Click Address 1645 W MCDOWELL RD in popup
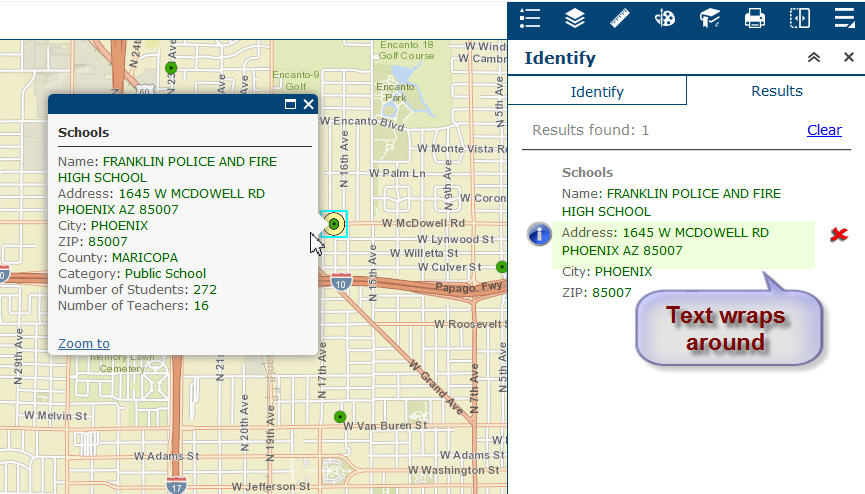 [161, 201]
